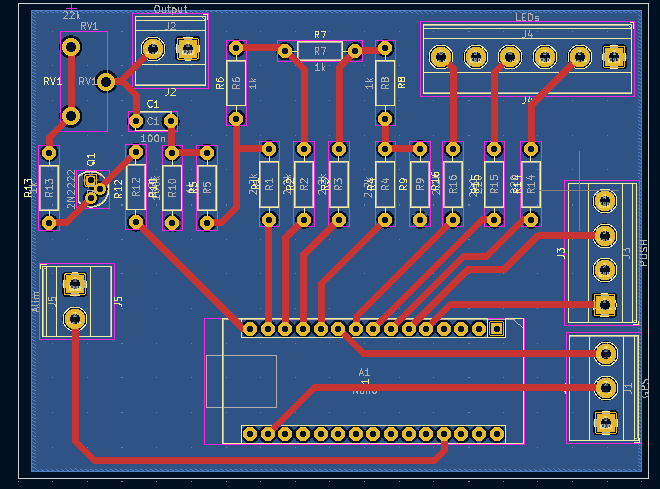Select resistor R9 footprint
Viewport: 660px width, 489px height.
[420, 184]
